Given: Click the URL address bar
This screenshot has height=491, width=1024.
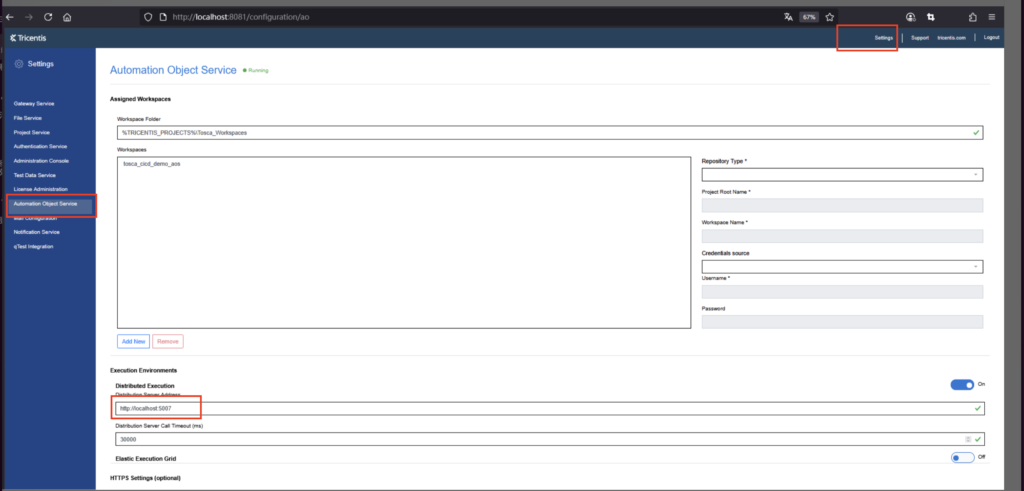Looking at the screenshot, I should click(x=457, y=17).
